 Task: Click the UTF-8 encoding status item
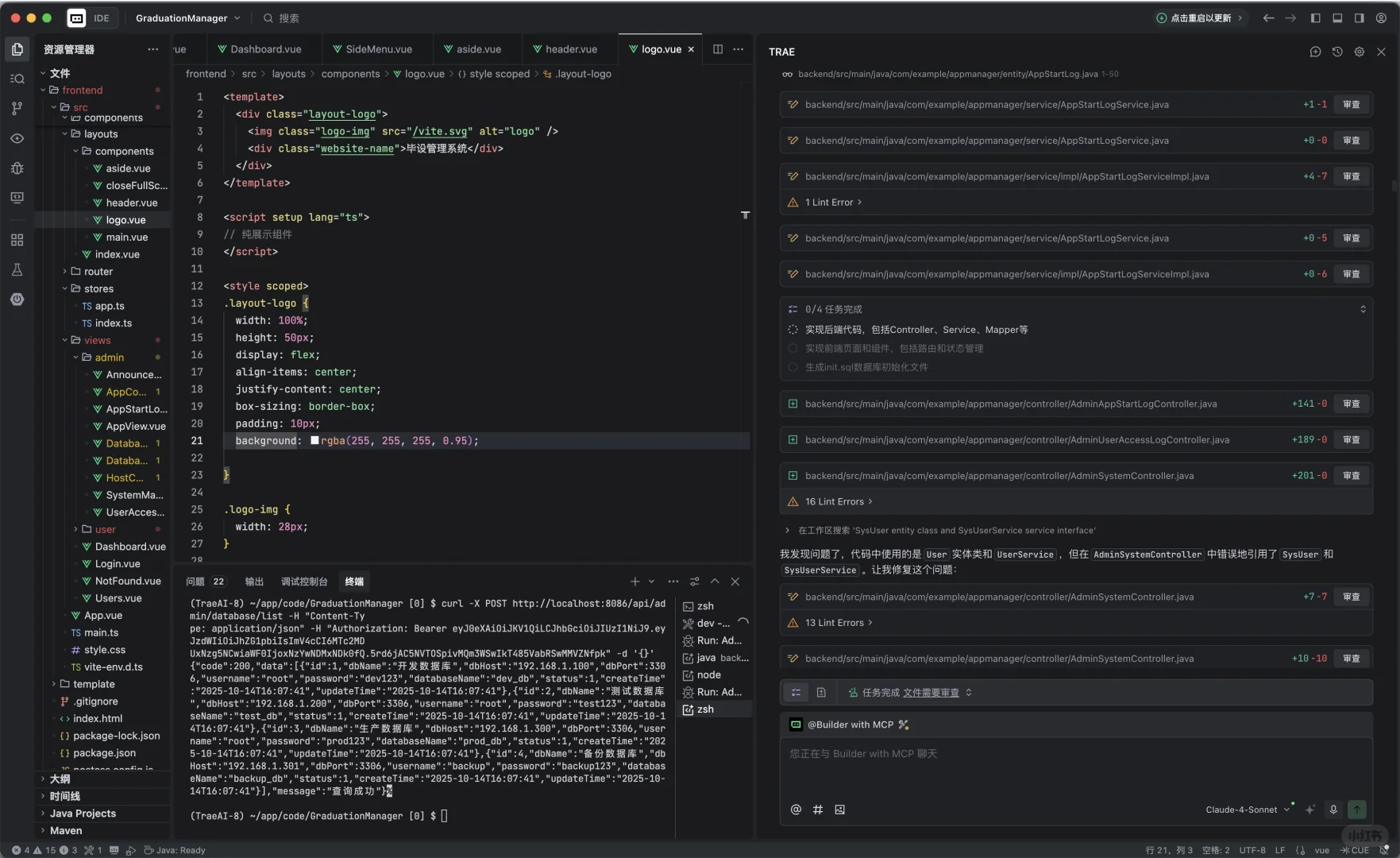click(1252, 850)
